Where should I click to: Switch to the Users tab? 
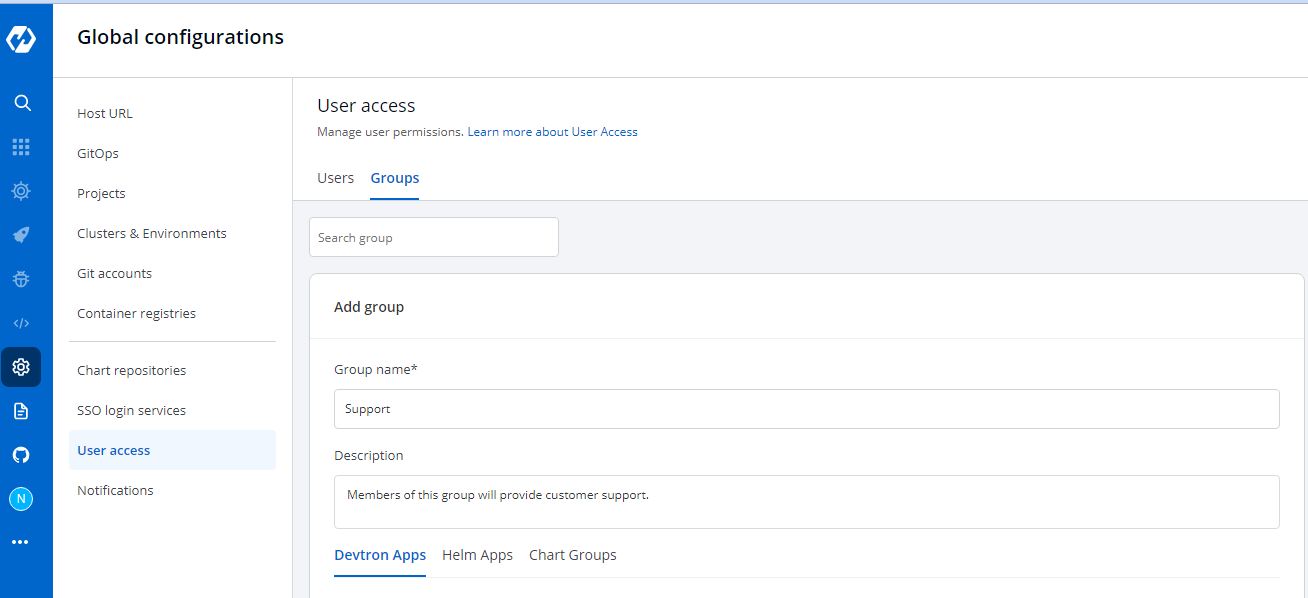pyautogui.click(x=335, y=178)
